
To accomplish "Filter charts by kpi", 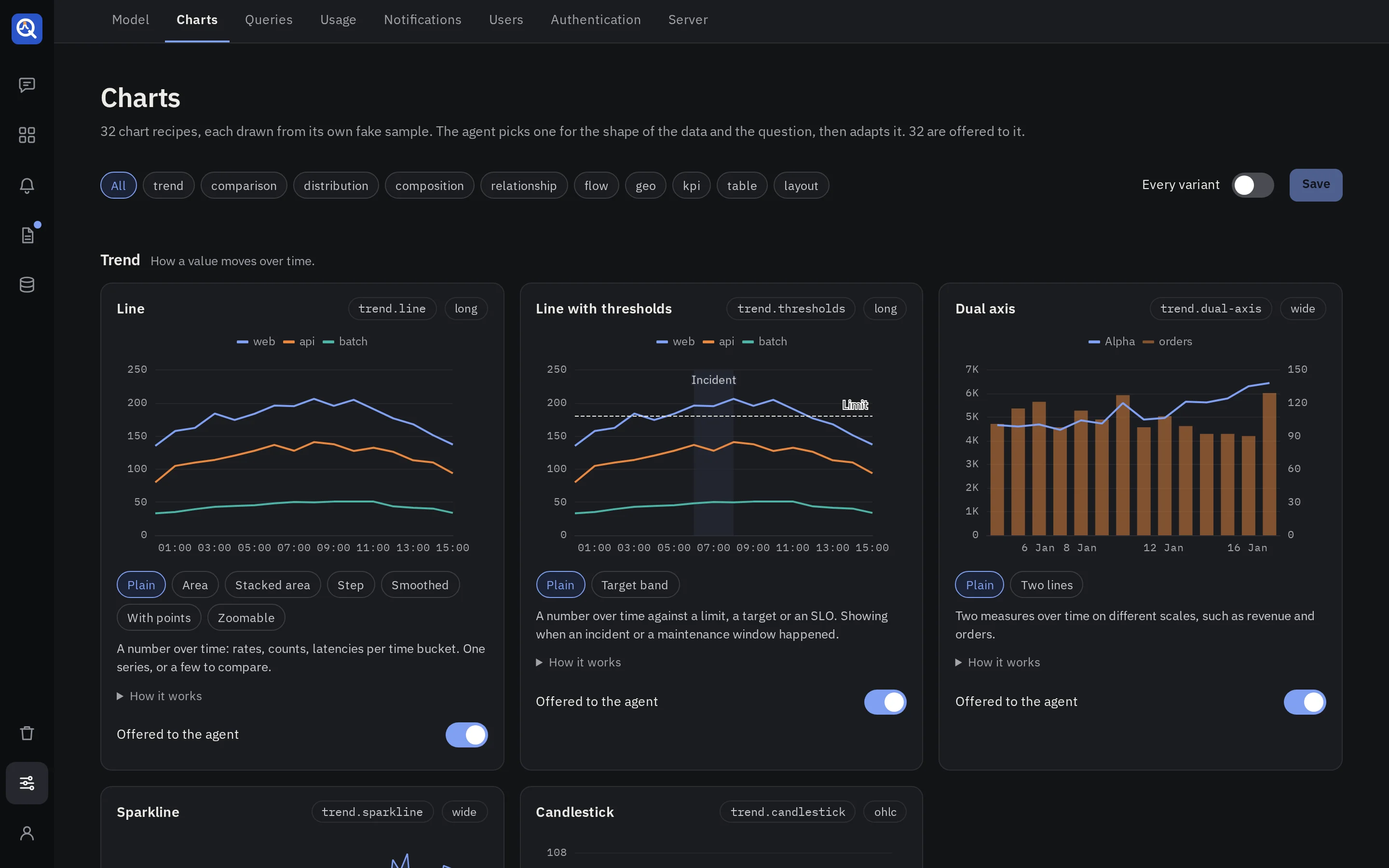I will (691, 186).
